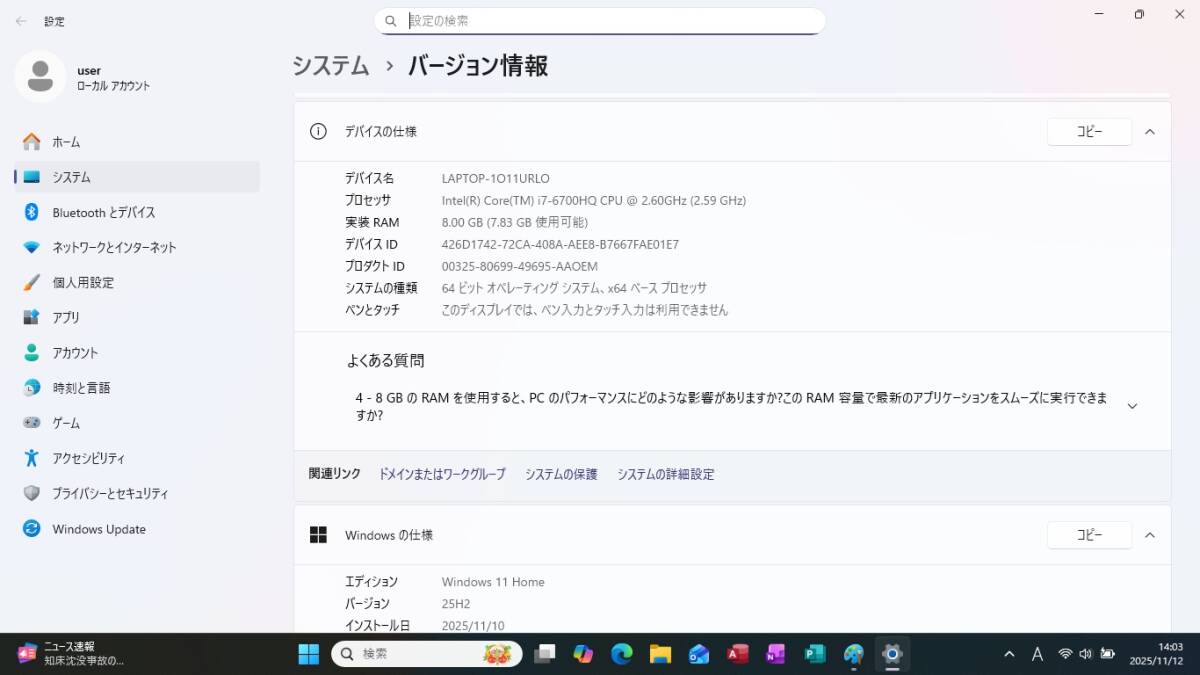
Task: Collapse the Windows の仕様 section
Action: pyautogui.click(x=1150, y=535)
